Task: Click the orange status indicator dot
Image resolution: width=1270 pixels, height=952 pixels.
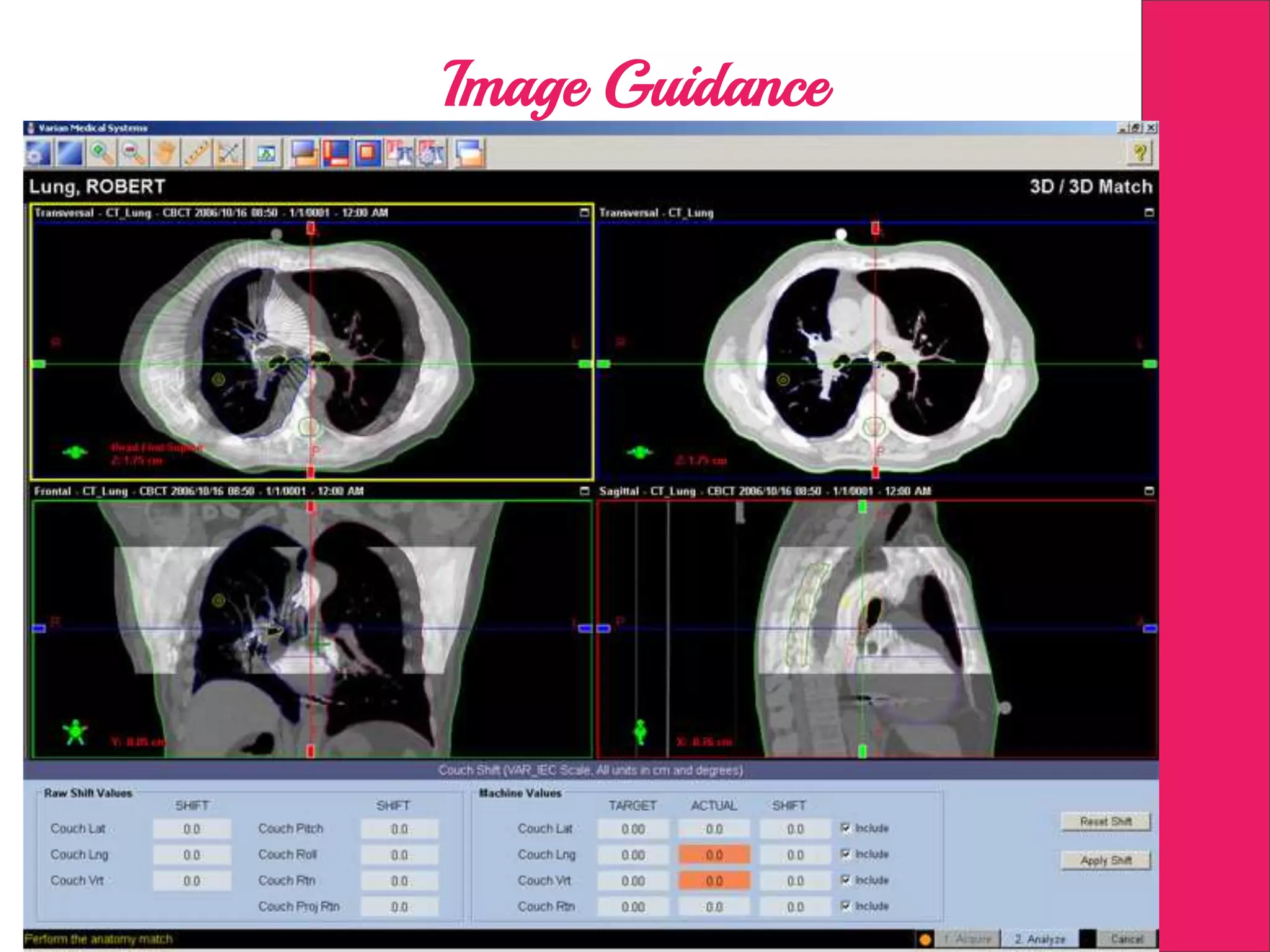Action: point(925,940)
